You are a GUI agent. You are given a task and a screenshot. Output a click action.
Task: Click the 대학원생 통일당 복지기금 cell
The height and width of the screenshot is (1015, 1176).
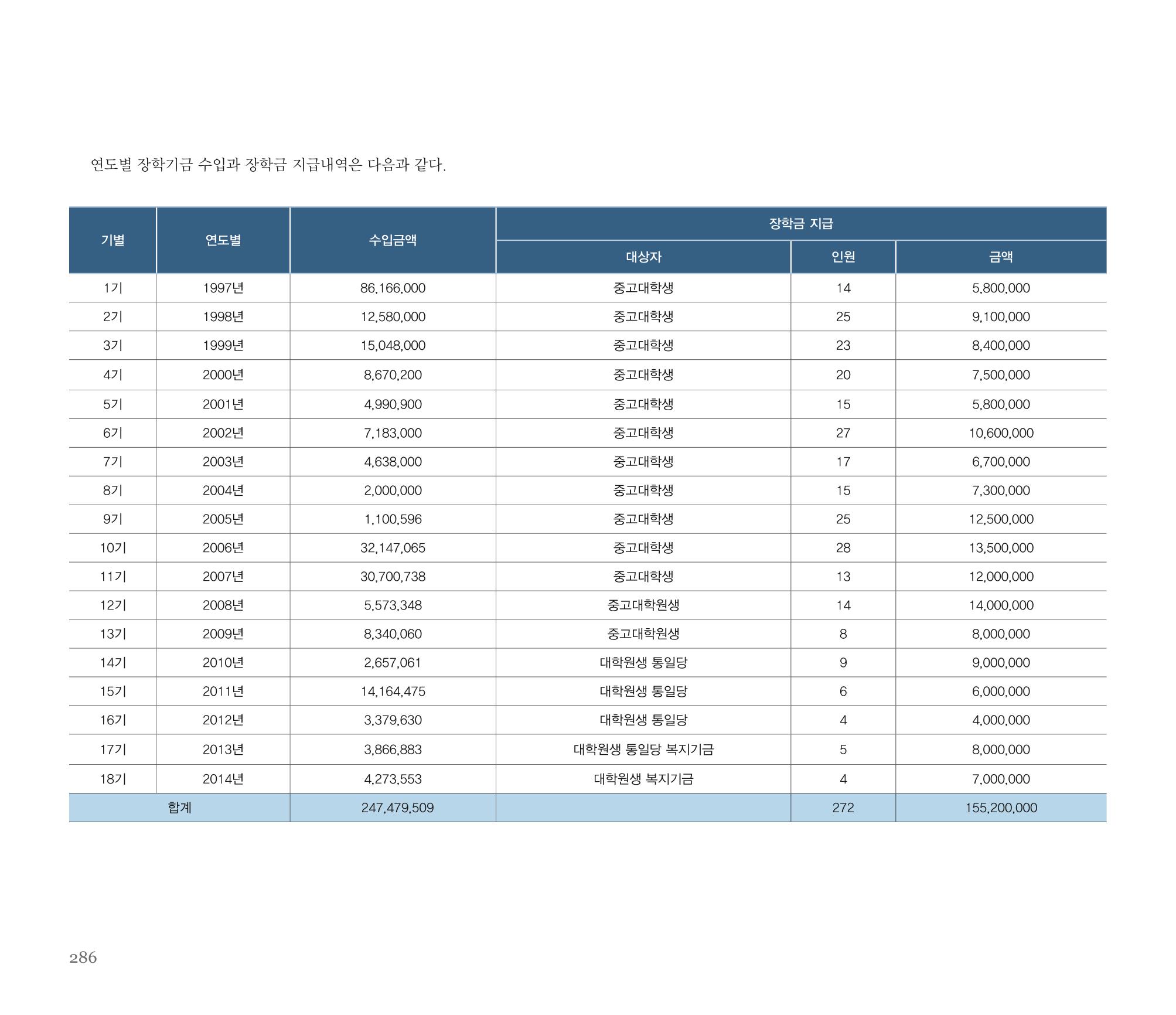pos(643,750)
